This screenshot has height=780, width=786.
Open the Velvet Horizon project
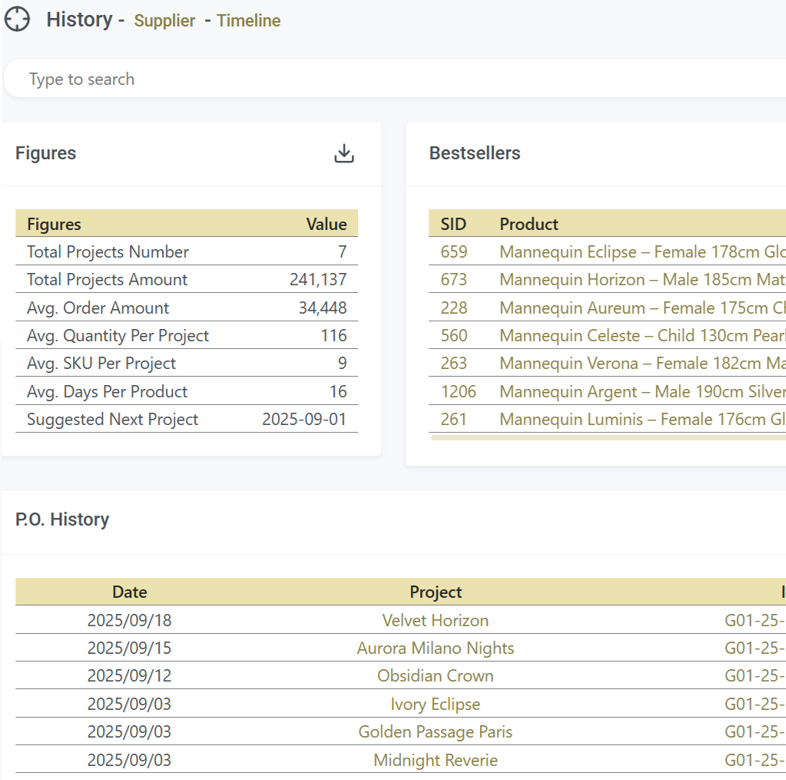tap(435, 620)
